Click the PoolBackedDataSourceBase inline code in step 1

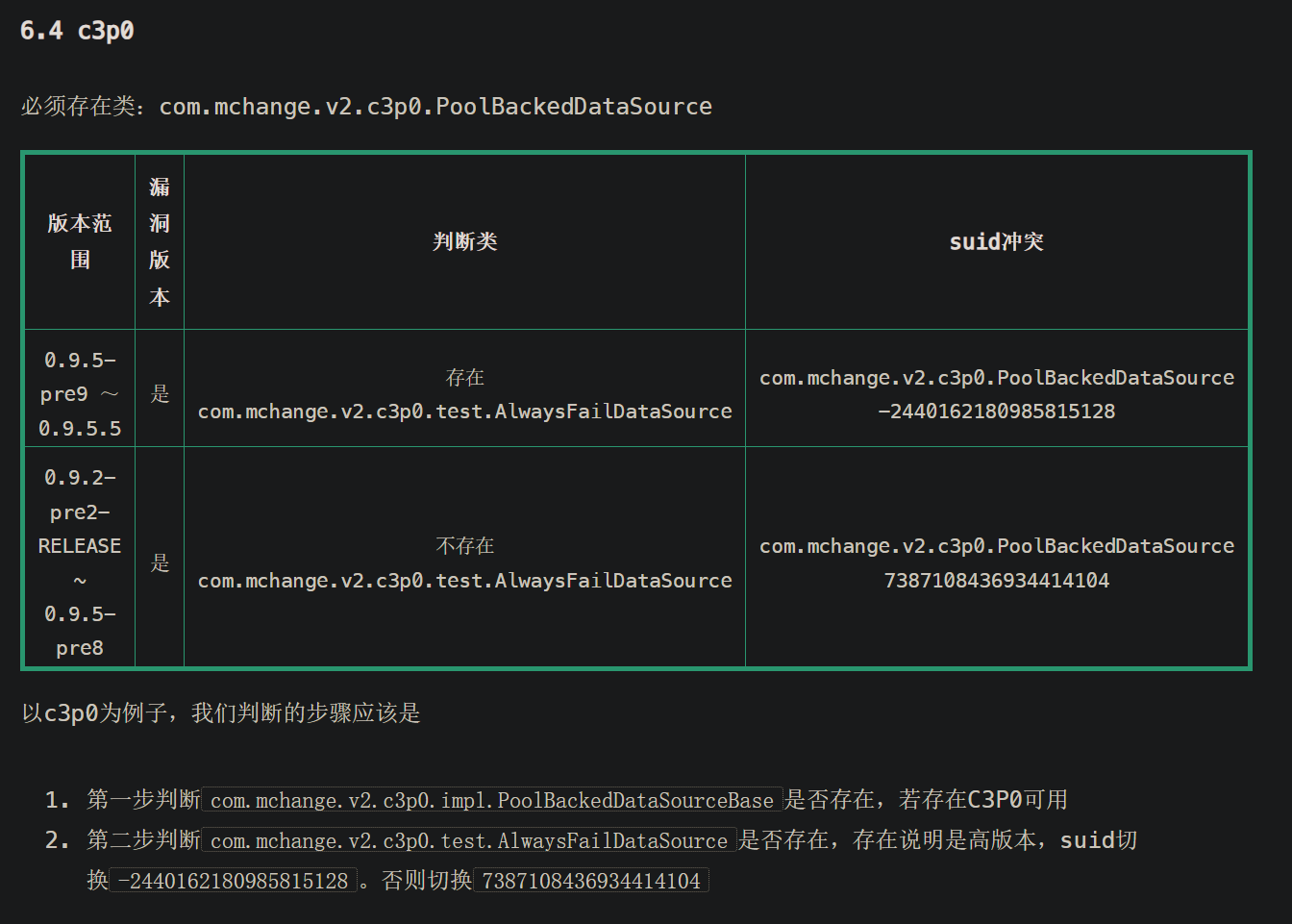pyautogui.click(x=491, y=800)
